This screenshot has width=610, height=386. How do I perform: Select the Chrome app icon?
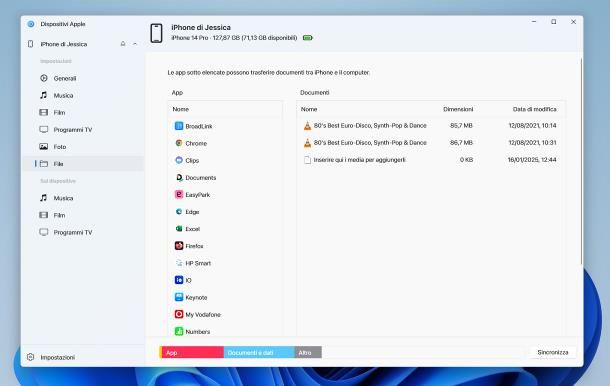pyautogui.click(x=179, y=143)
